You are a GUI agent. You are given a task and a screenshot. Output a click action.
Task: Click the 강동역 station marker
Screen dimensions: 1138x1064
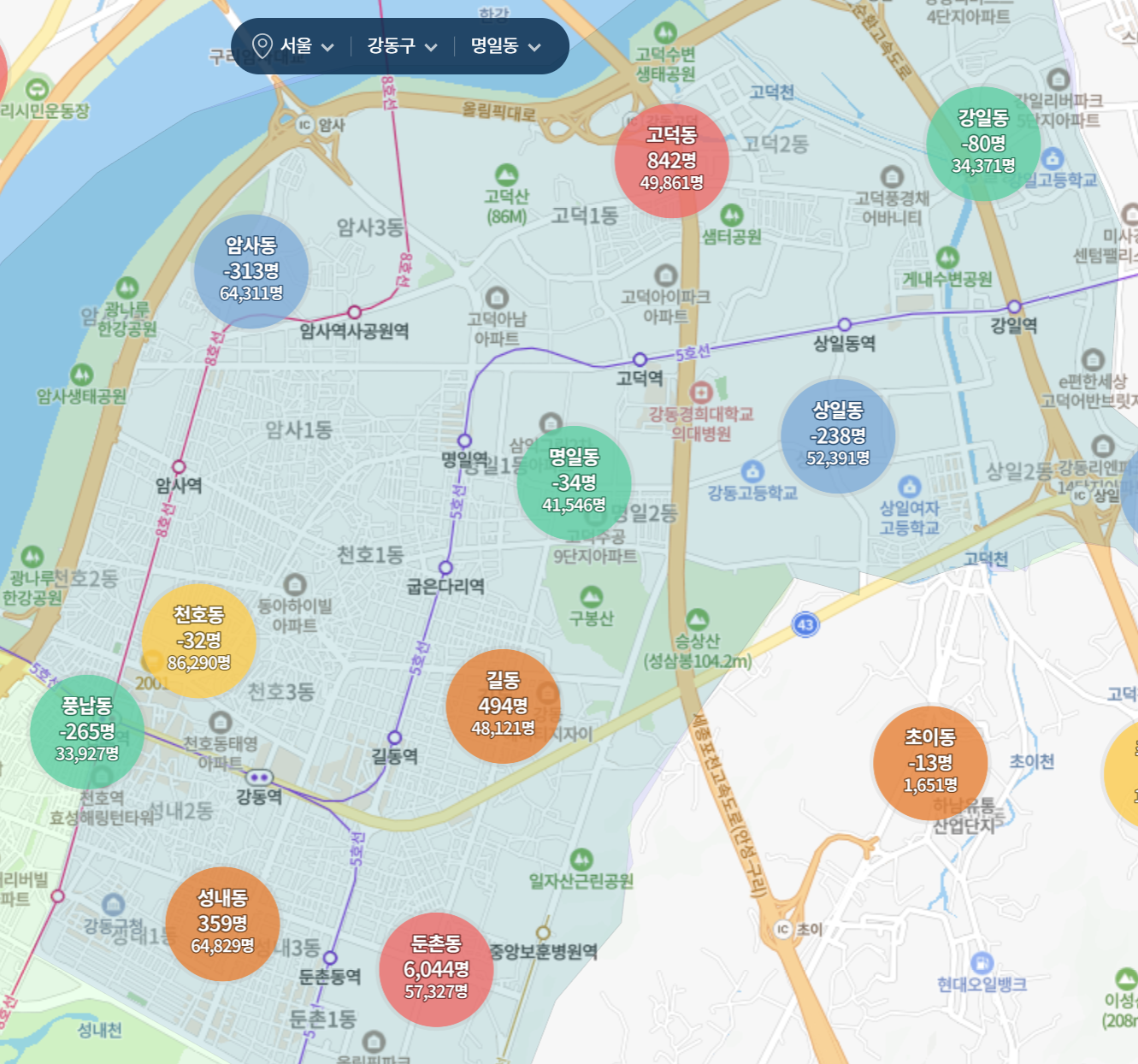coord(259,777)
